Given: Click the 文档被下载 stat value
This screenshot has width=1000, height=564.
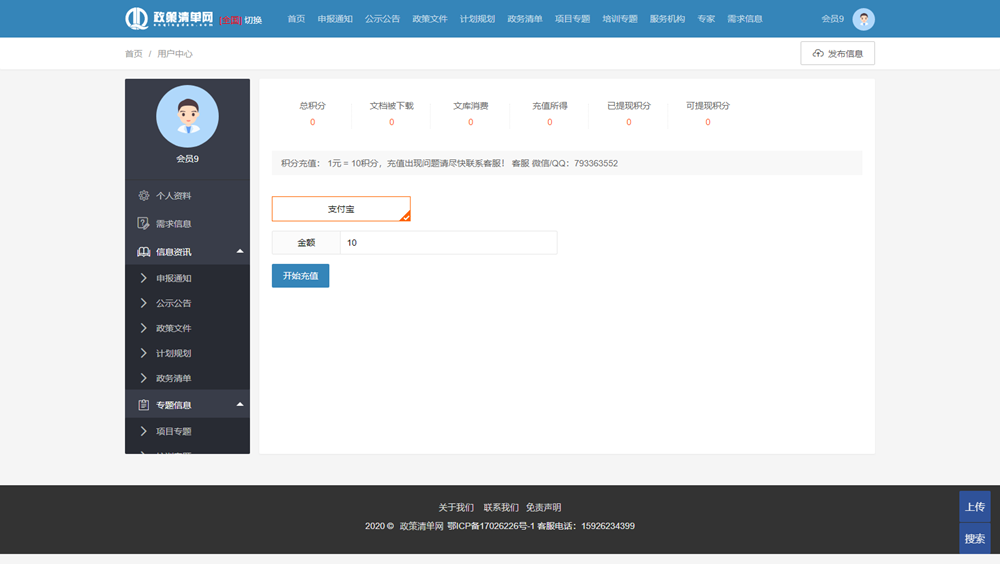Looking at the screenshot, I should pos(392,122).
